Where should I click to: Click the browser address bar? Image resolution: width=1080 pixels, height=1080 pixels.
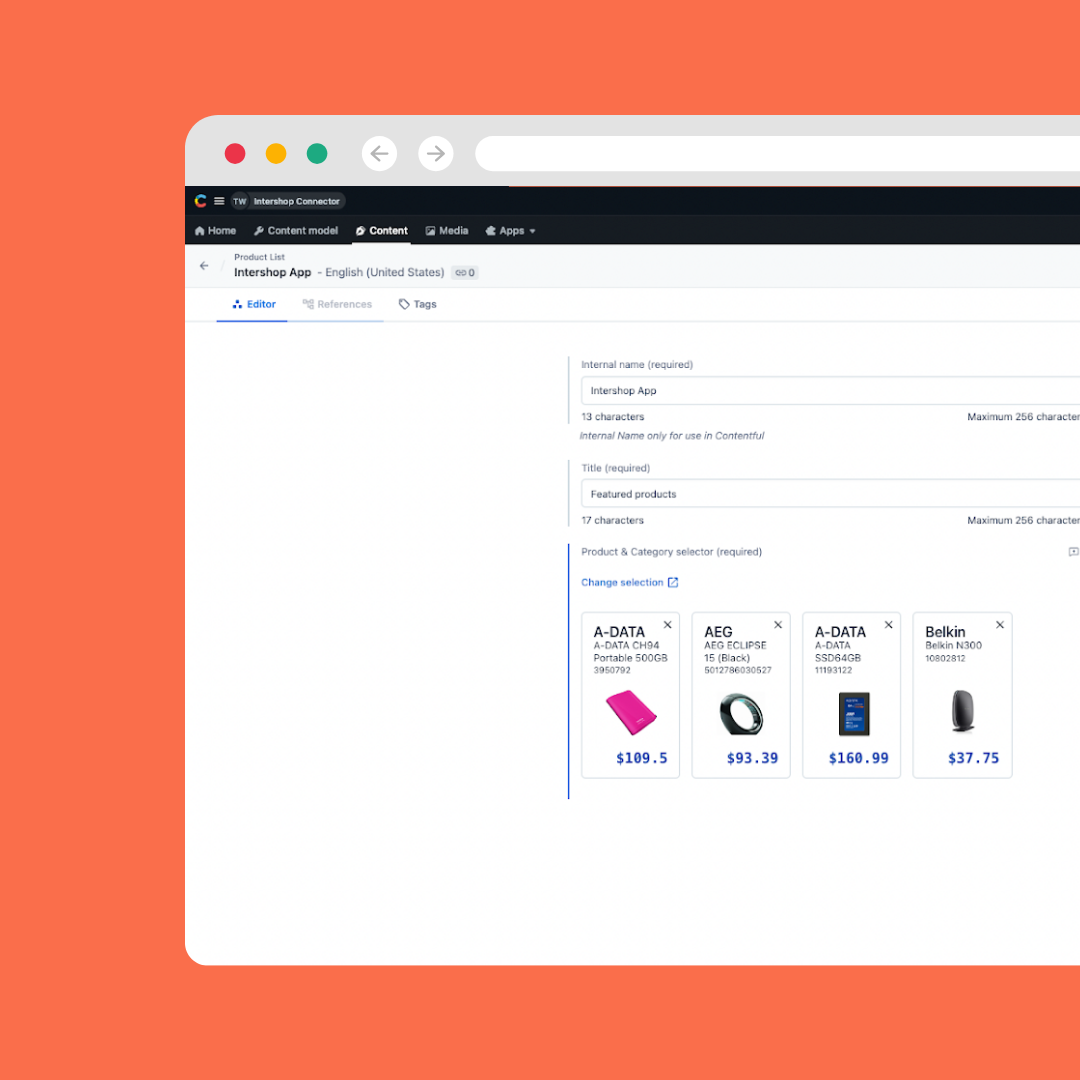tap(778, 154)
